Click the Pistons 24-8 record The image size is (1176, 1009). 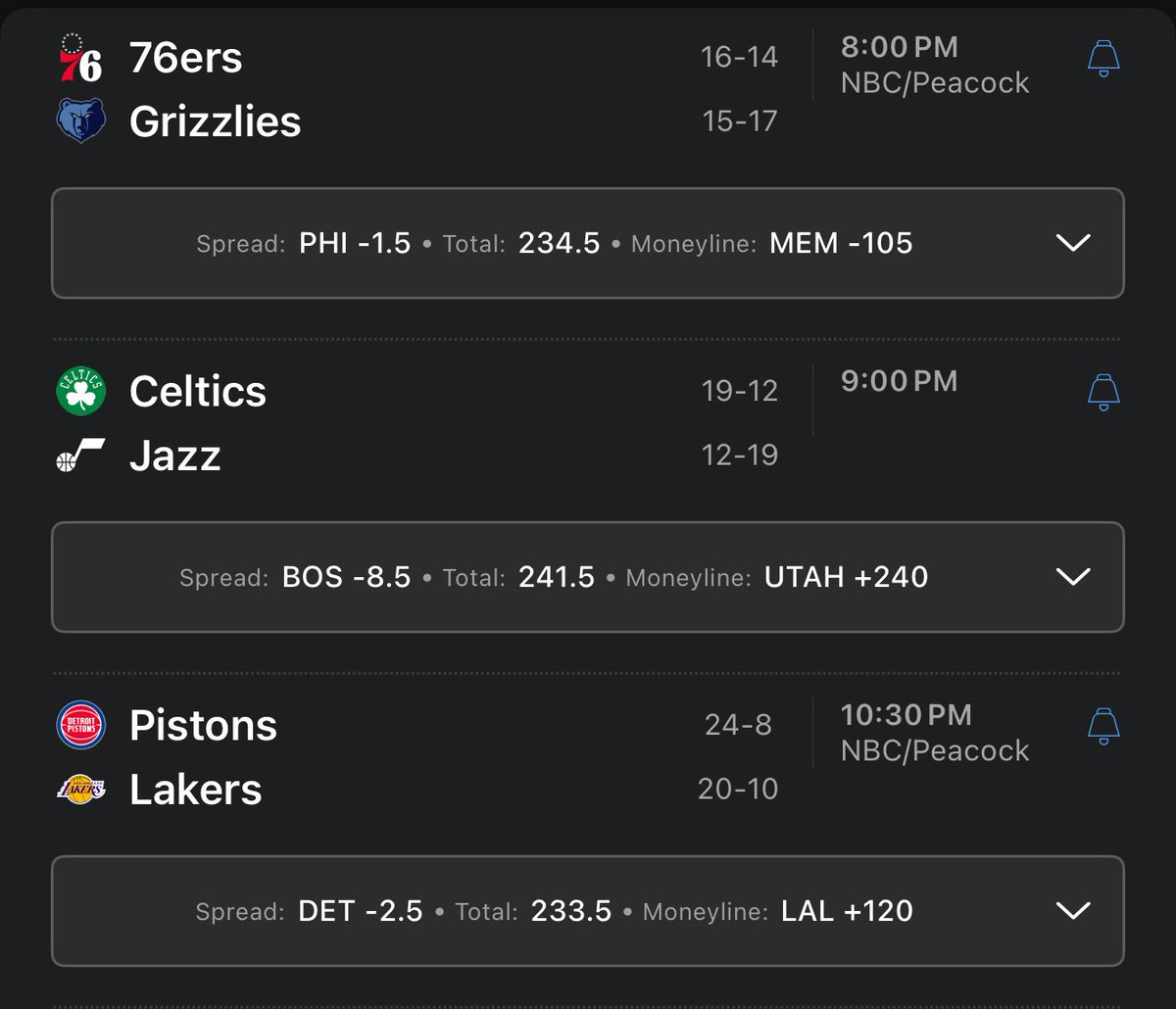(x=738, y=726)
